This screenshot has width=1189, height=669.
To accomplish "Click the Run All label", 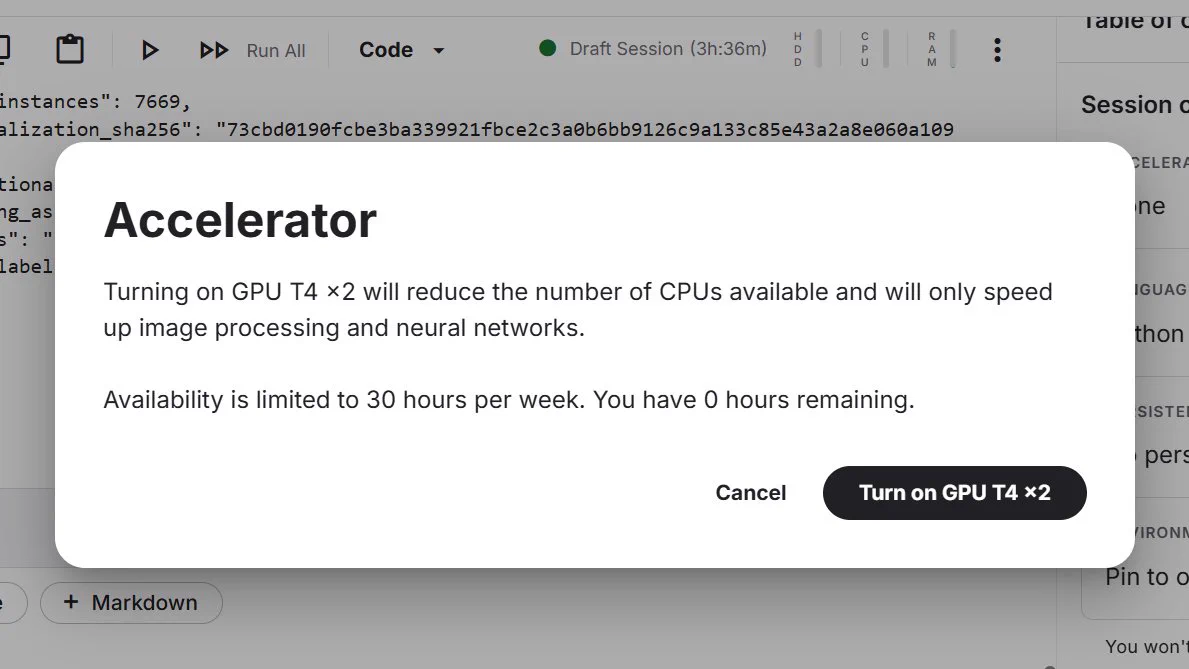I will point(276,51).
